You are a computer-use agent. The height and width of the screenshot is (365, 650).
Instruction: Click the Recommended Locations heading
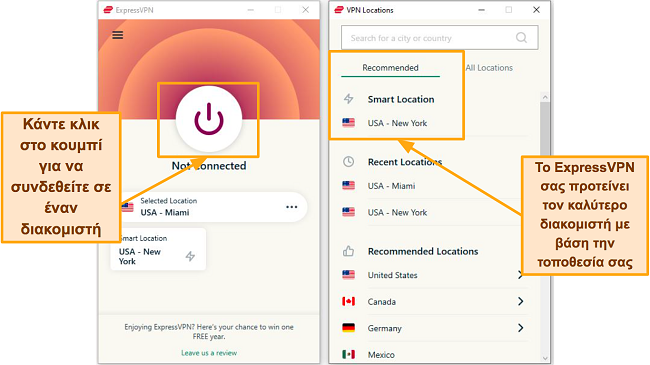click(423, 251)
